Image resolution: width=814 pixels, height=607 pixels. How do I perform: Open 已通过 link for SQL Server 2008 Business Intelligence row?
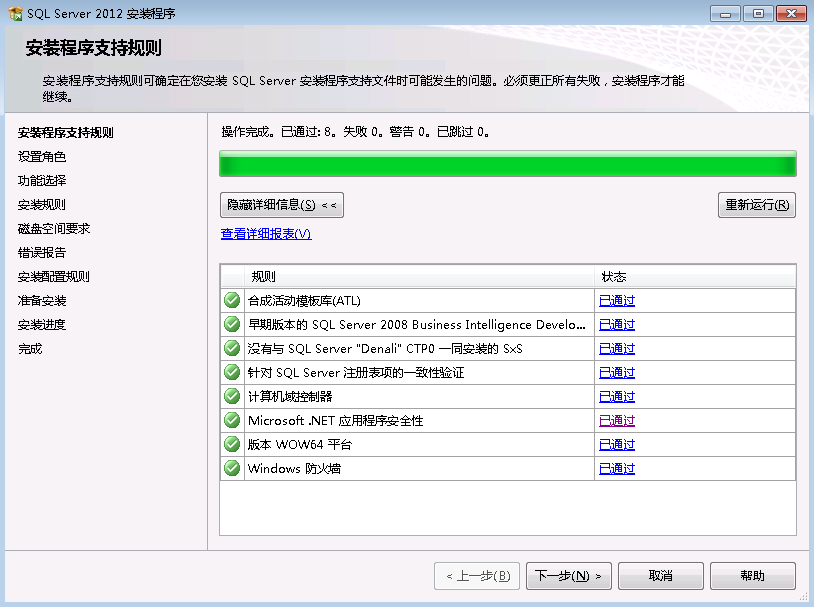point(617,325)
